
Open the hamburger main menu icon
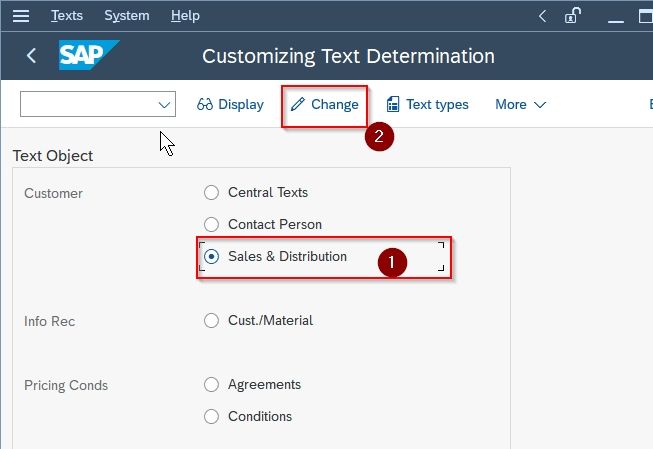click(21, 16)
